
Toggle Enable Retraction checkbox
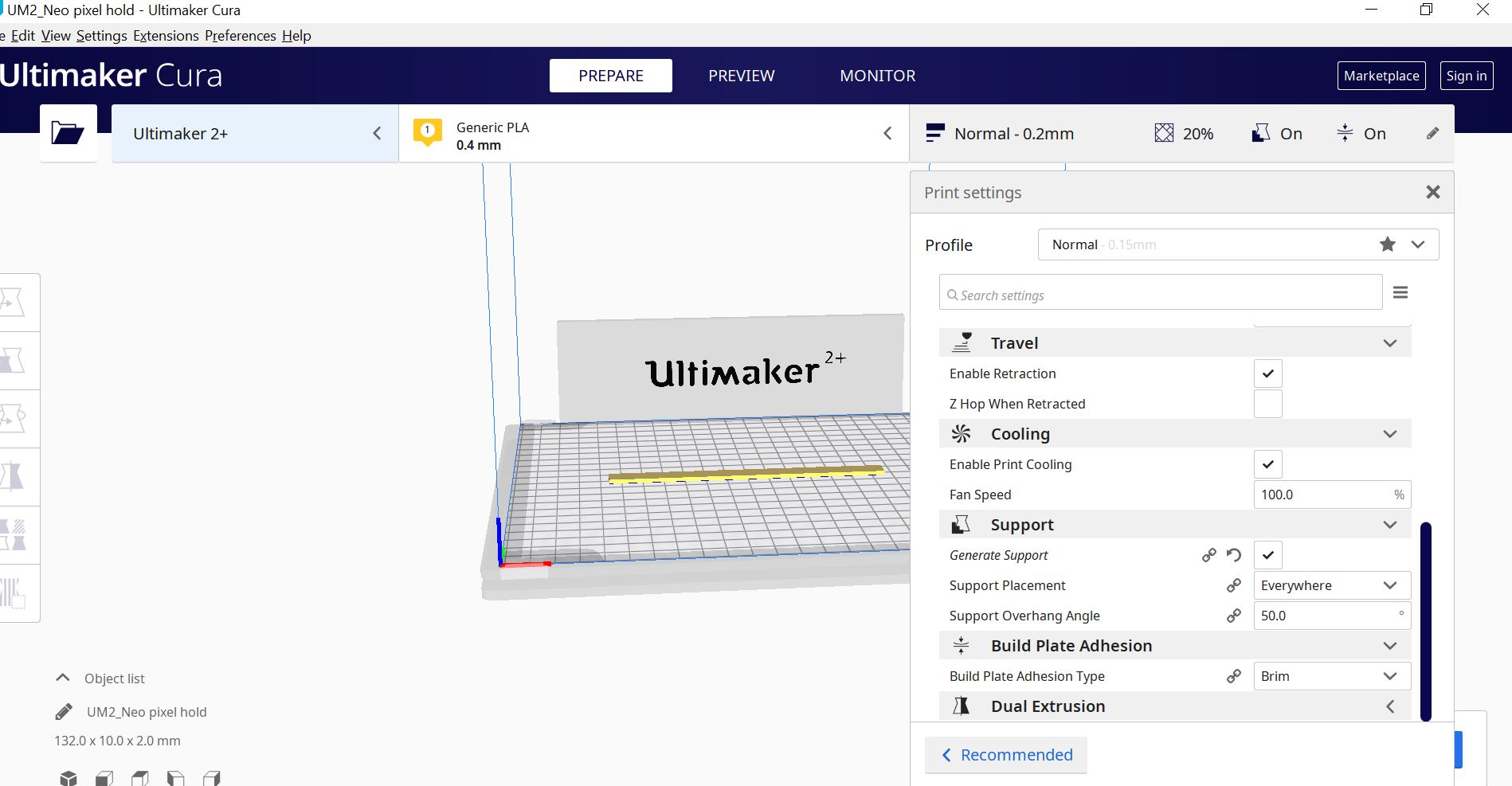(x=1268, y=373)
